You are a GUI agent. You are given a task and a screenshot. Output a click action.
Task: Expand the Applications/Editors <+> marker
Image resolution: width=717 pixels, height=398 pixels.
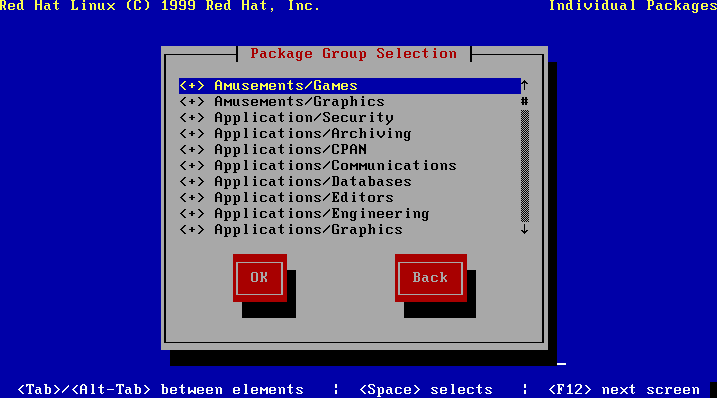192,198
